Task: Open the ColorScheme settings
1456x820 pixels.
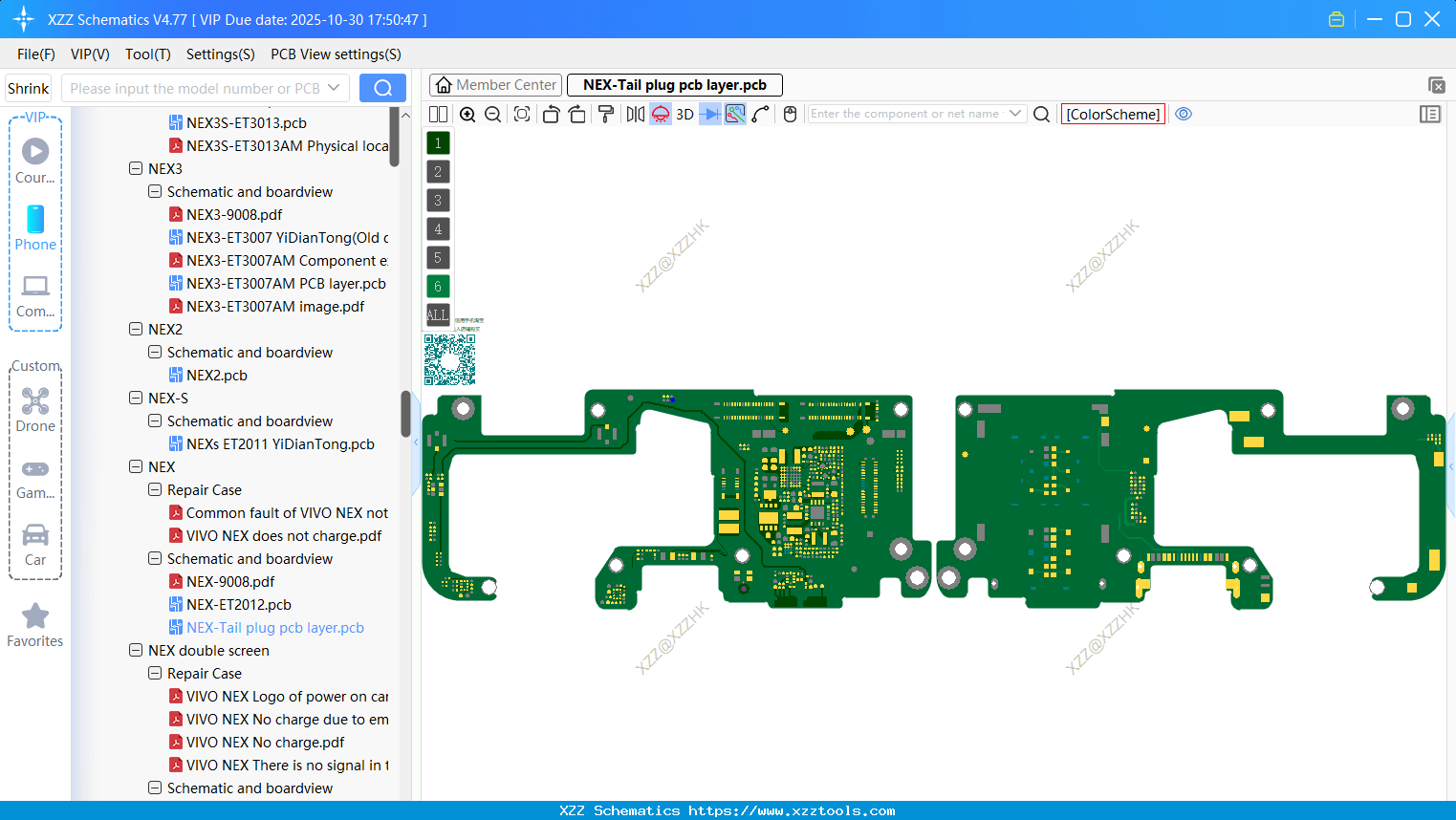Action: [1113, 114]
